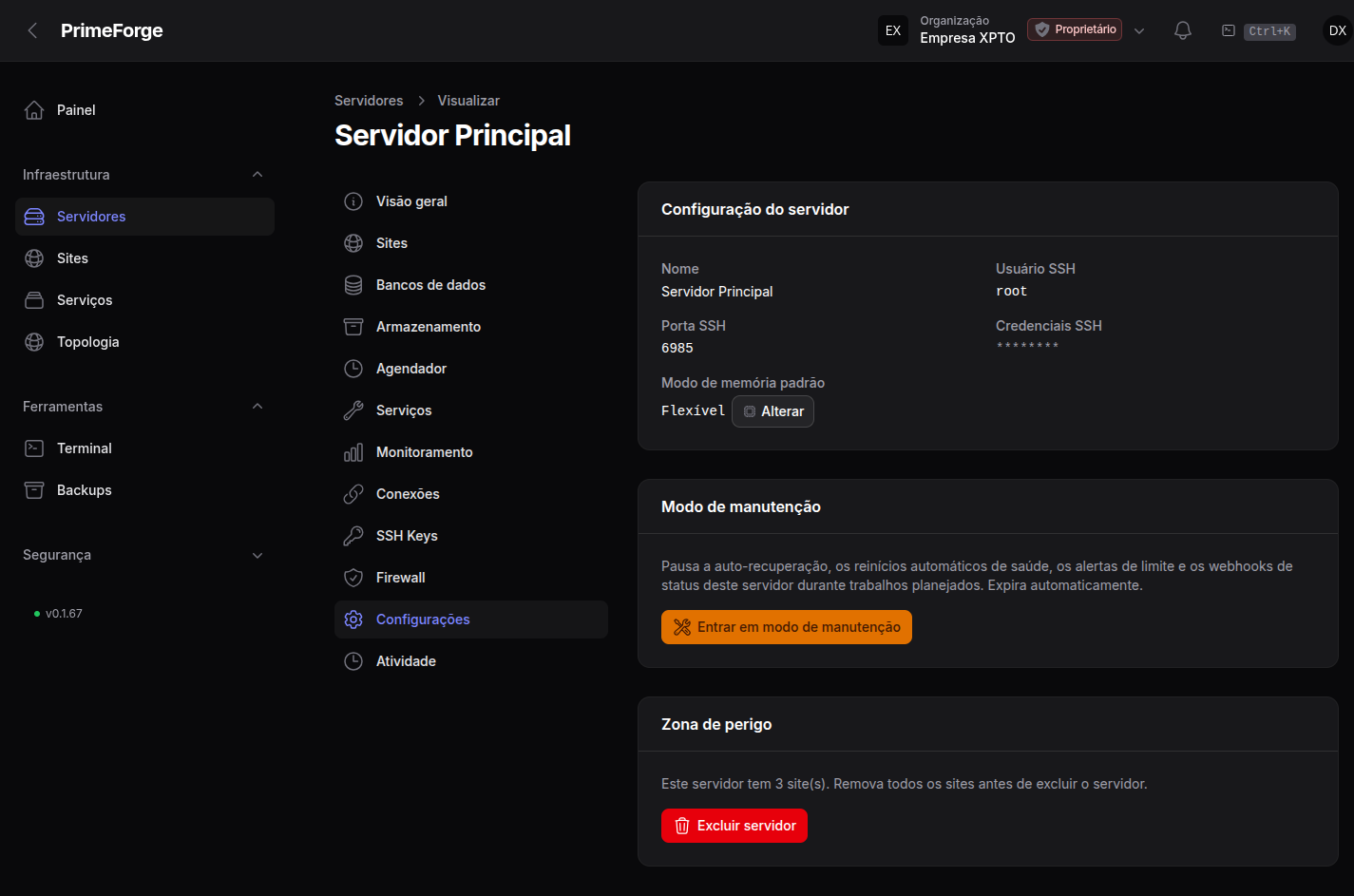Open Painel in the sidebar
This screenshot has width=1354, height=896.
pyautogui.click(x=144, y=110)
